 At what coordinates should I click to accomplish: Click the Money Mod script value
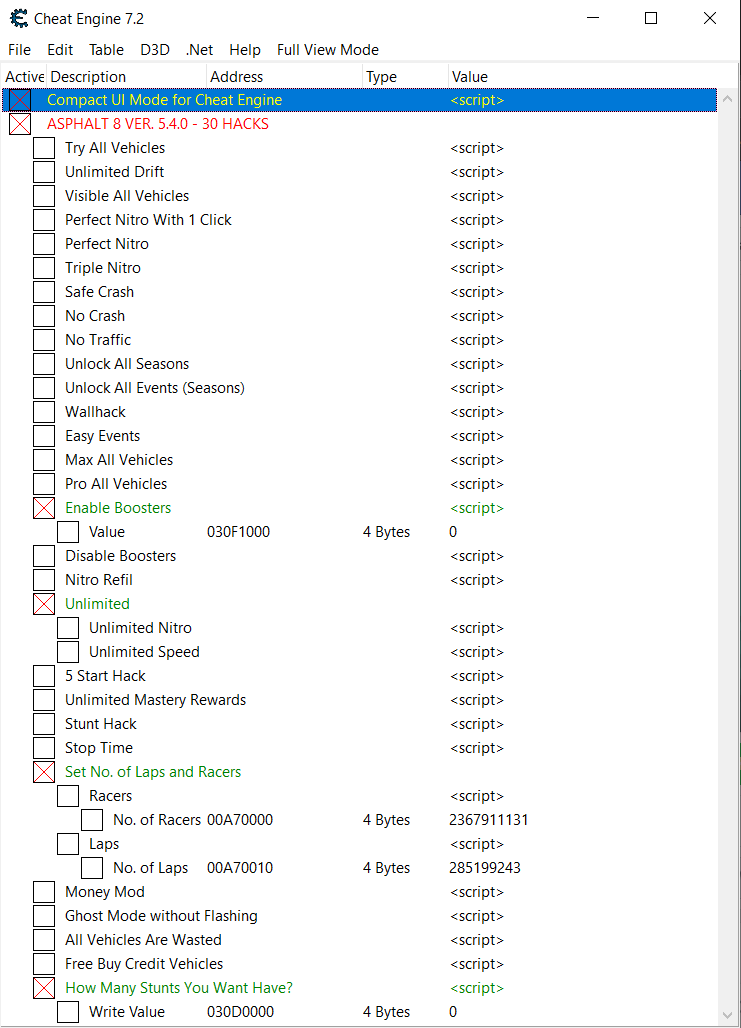[x=477, y=892]
